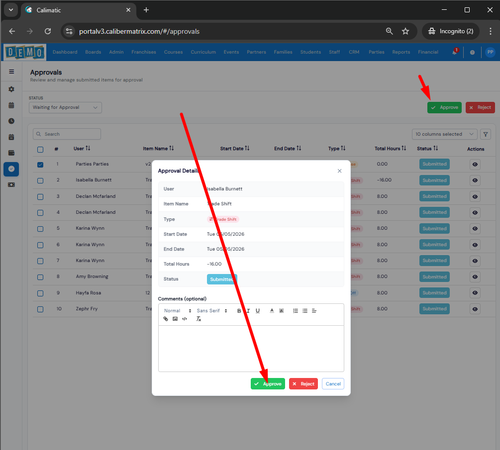Sort the table by Status column
Image resolution: width=500 pixels, height=450 pixels.
point(427,148)
